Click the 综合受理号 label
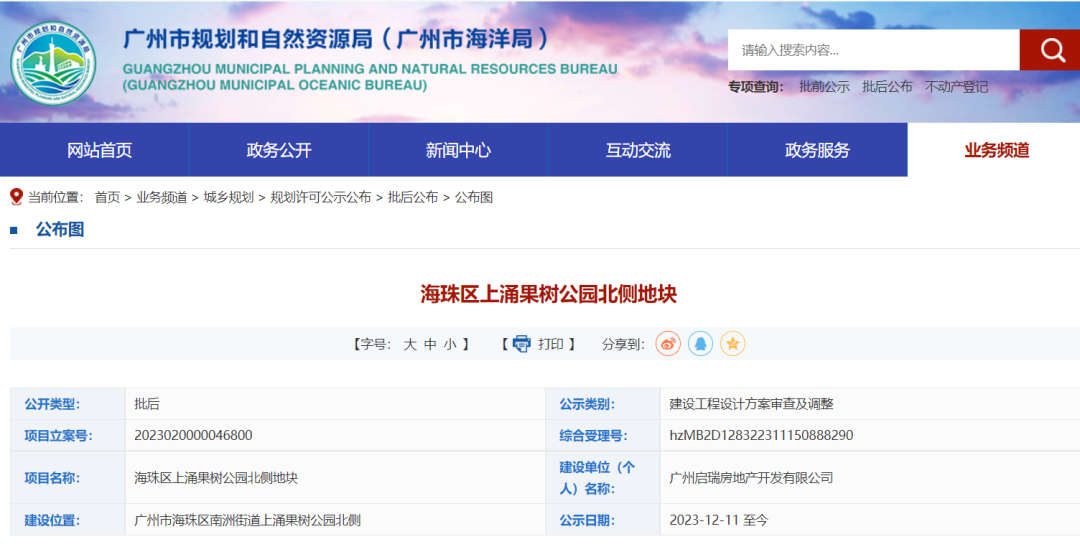 tap(593, 436)
